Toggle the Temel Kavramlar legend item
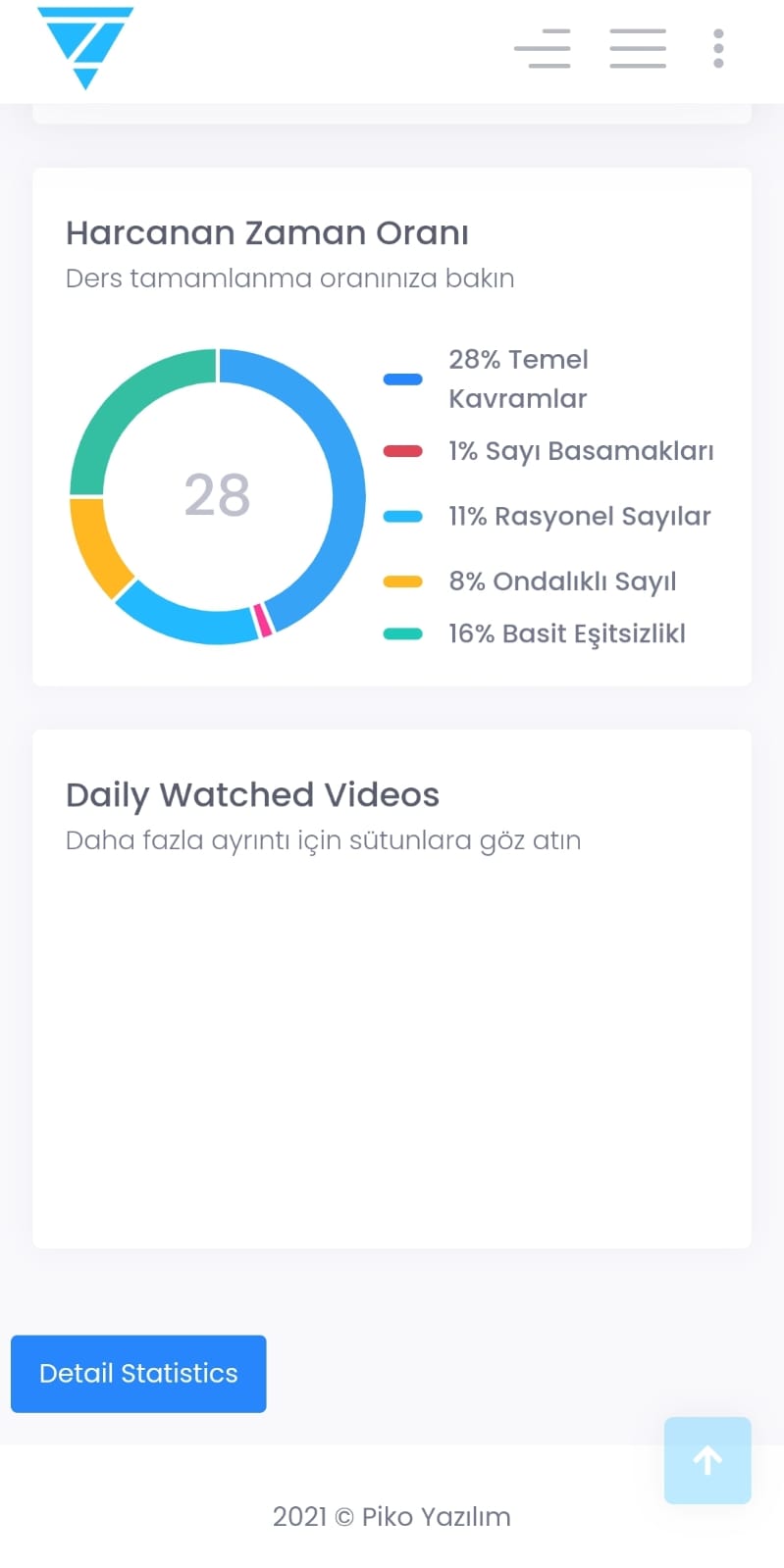This screenshot has width=784, height=1568. 518,379
